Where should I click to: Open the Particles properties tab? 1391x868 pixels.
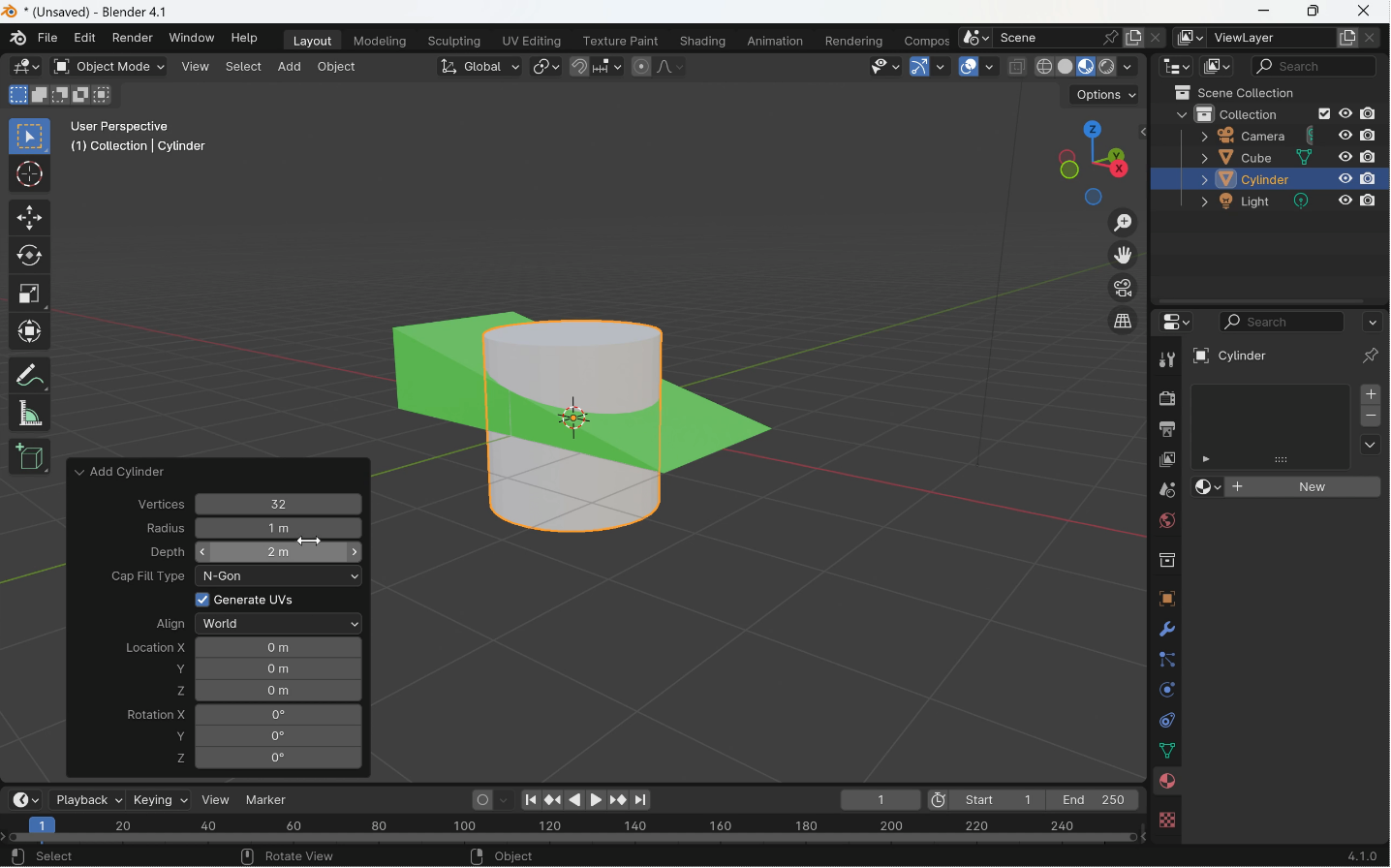pyautogui.click(x=1167, y=660)
